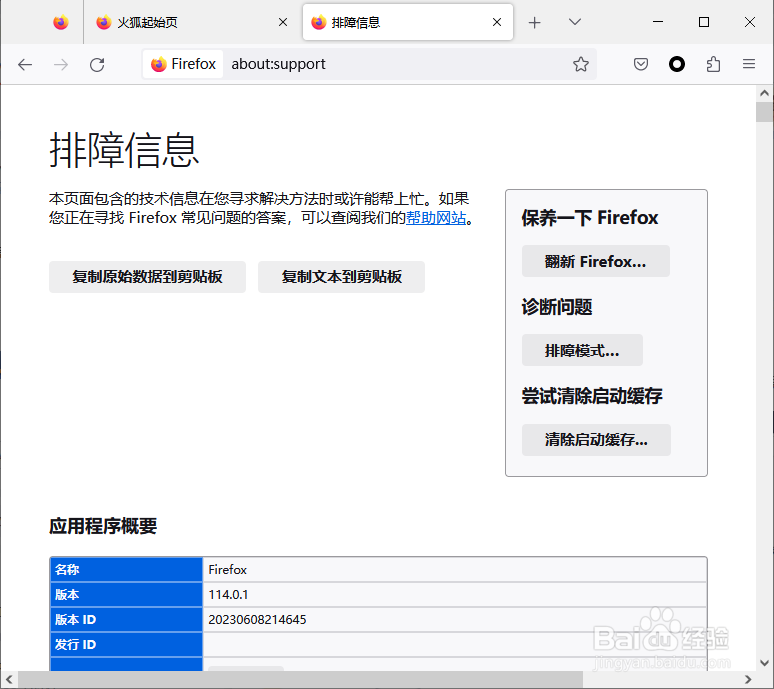Click the 诊断问题 heading
The width and height of the screenshot is (774, 689).
[x=557, y=307]
